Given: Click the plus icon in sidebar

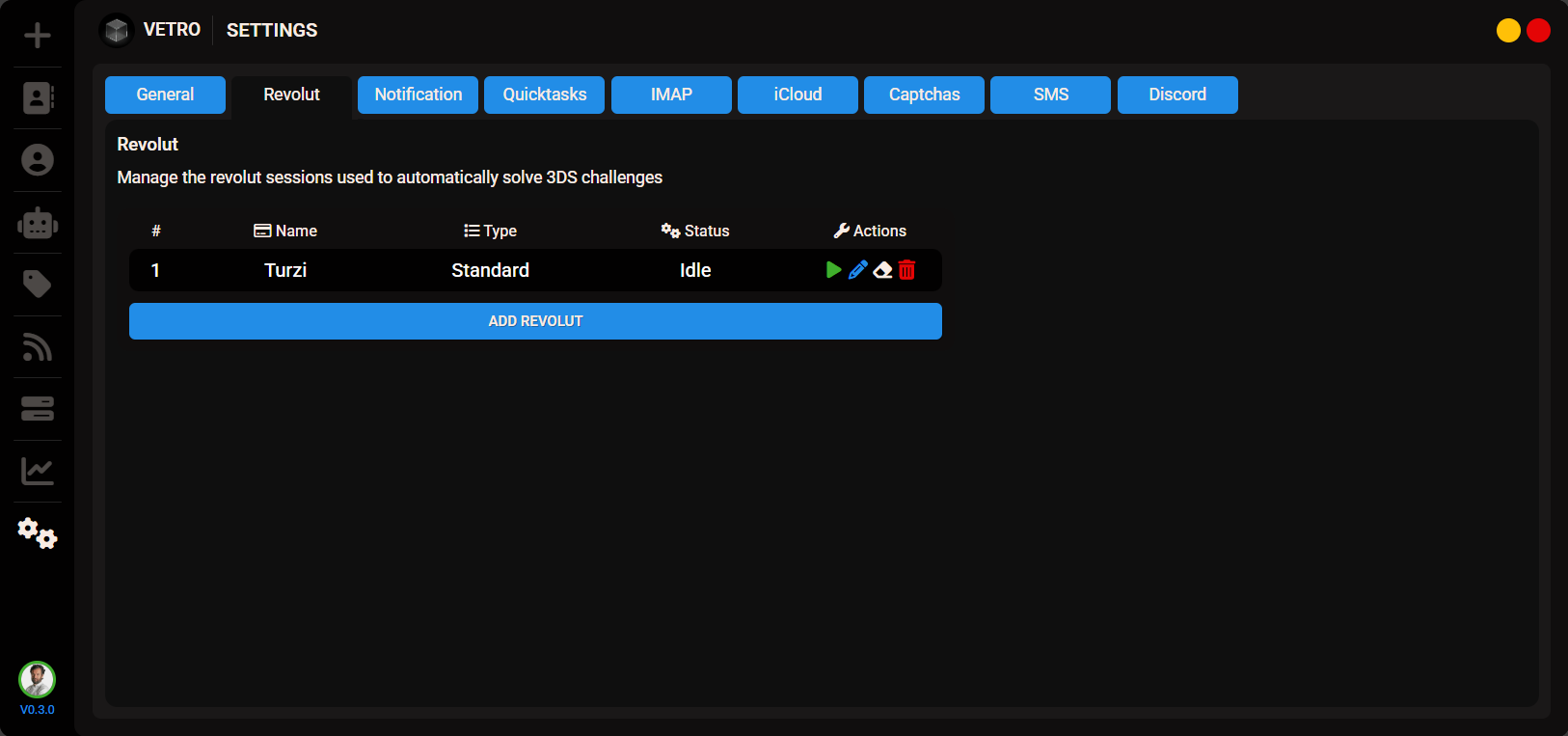Looking at the screenshot, I should 38,36.
